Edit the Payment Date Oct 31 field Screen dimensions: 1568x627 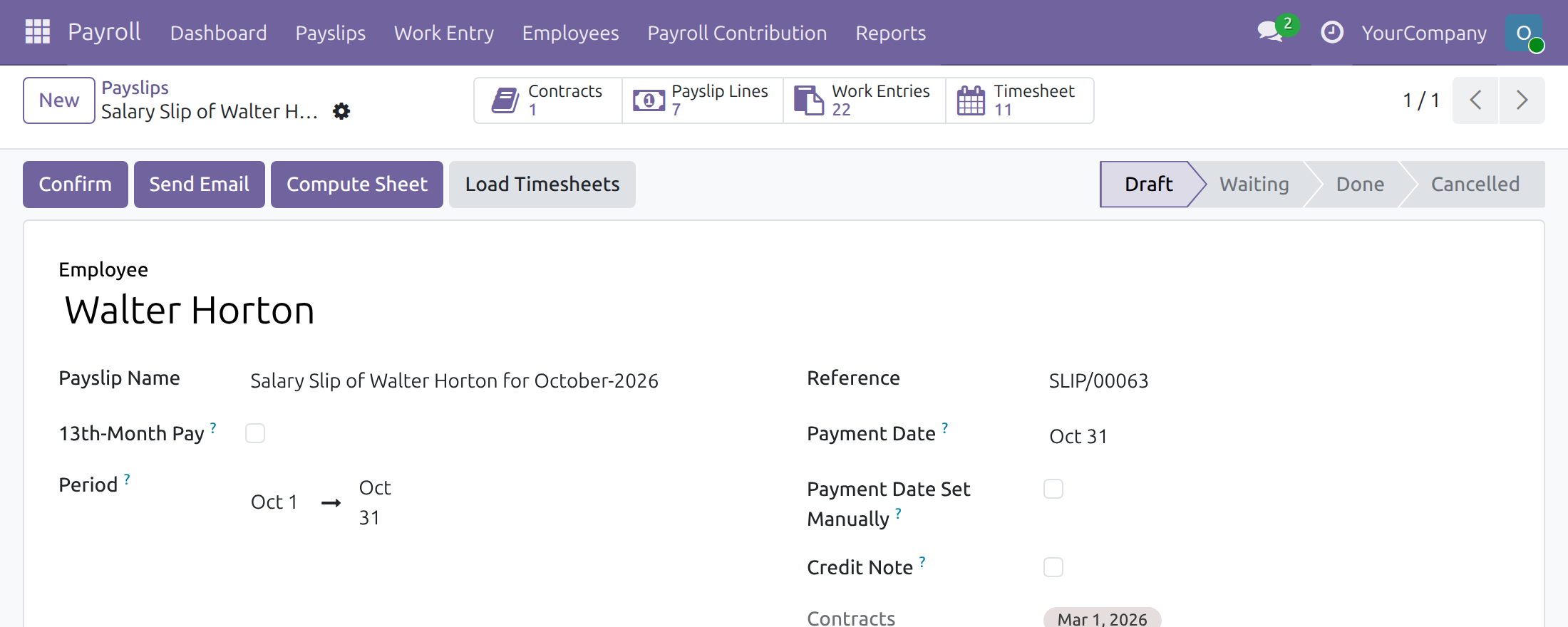pyautogui.click(x=1078, y=436)
